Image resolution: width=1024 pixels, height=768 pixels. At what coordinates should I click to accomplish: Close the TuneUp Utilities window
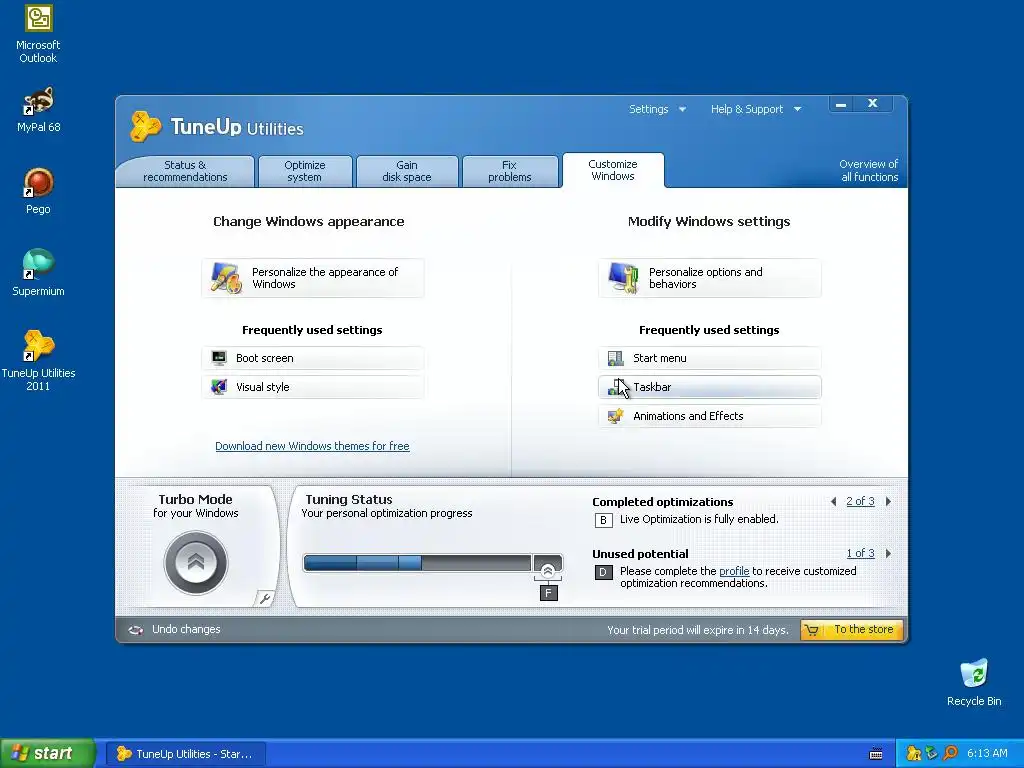872,104
